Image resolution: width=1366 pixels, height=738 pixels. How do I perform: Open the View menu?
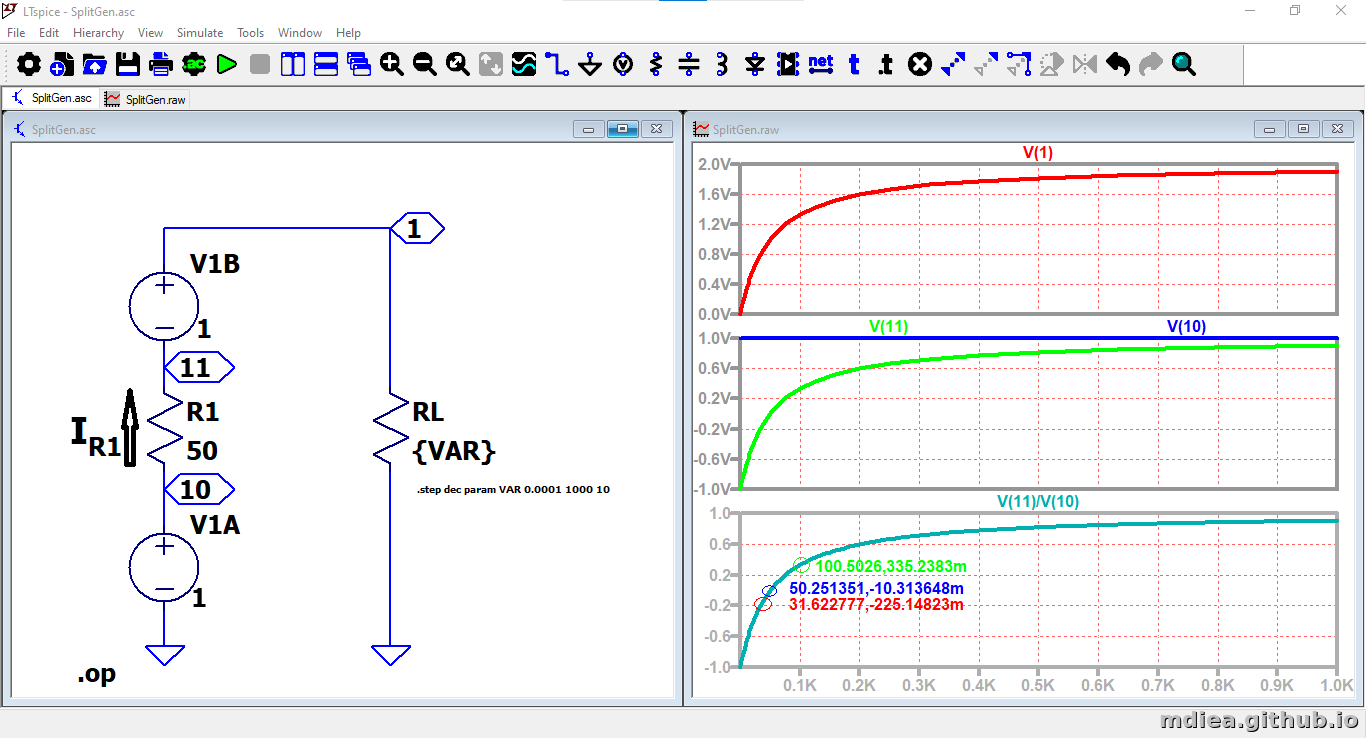pos(150,33)
